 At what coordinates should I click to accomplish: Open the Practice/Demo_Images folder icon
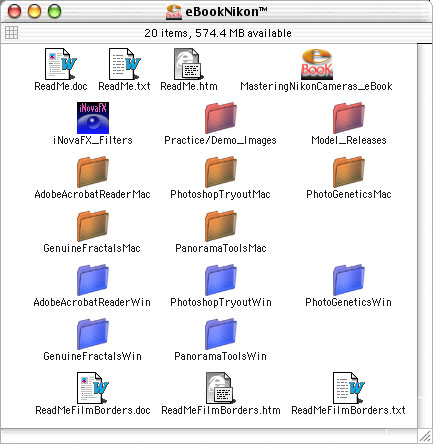[221, 118]
